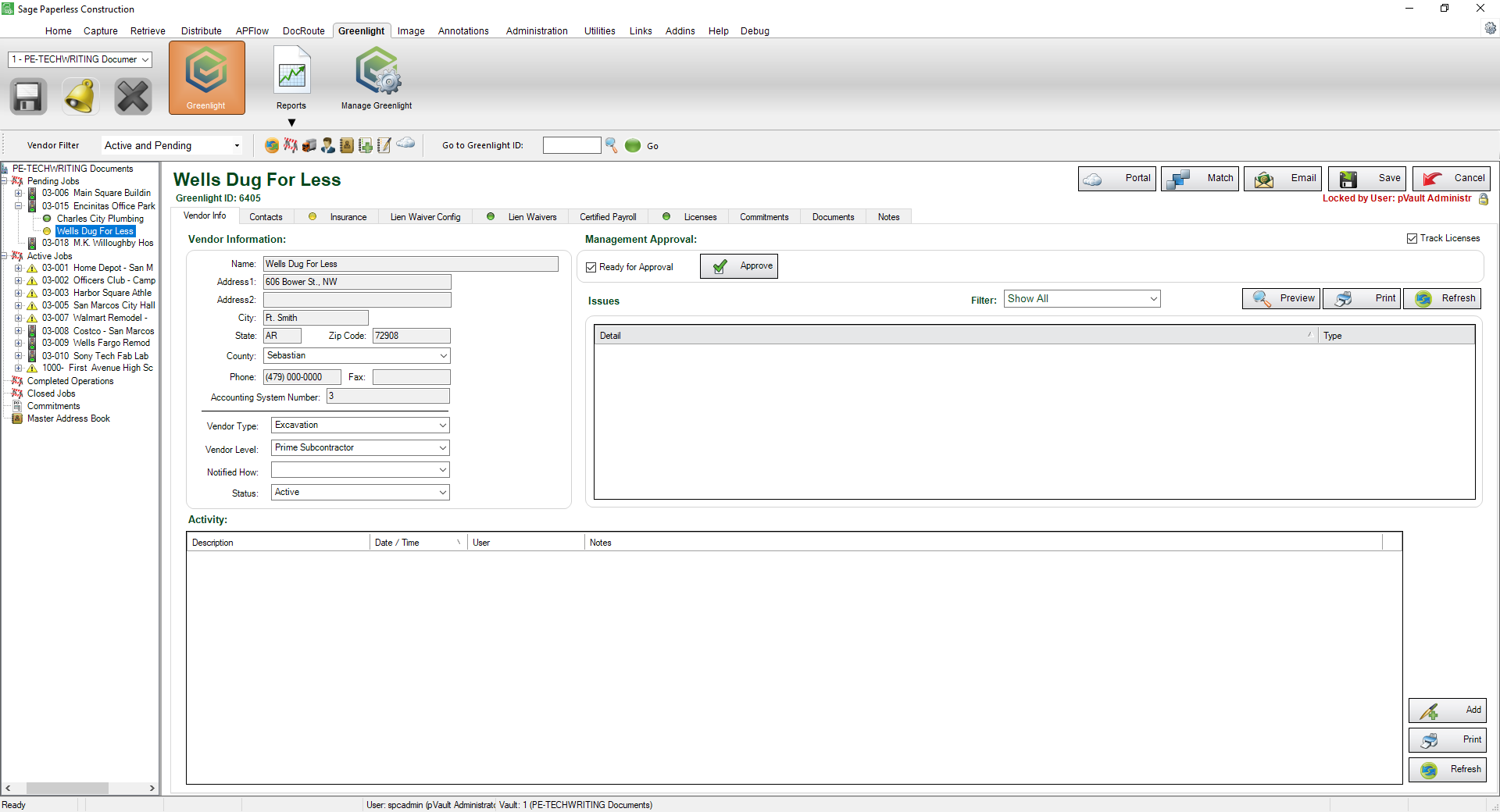Click the Activity Refresh button
The height and width of the screenshot is (812, 1500).
(x=1448, y=770)
